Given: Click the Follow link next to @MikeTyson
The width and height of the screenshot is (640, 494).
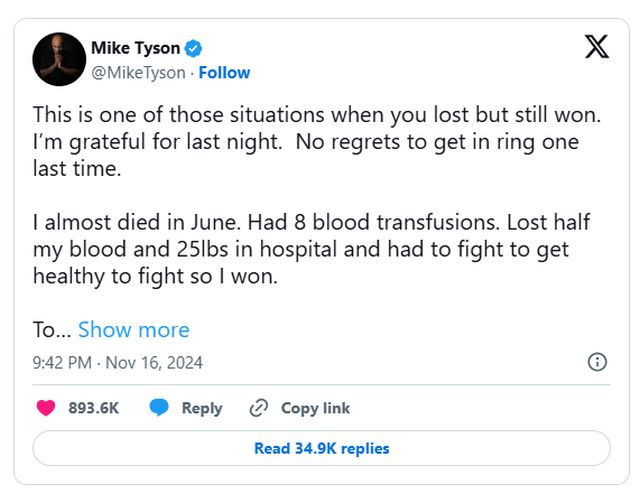Looking at the screenshot, I should coord(224,73).
